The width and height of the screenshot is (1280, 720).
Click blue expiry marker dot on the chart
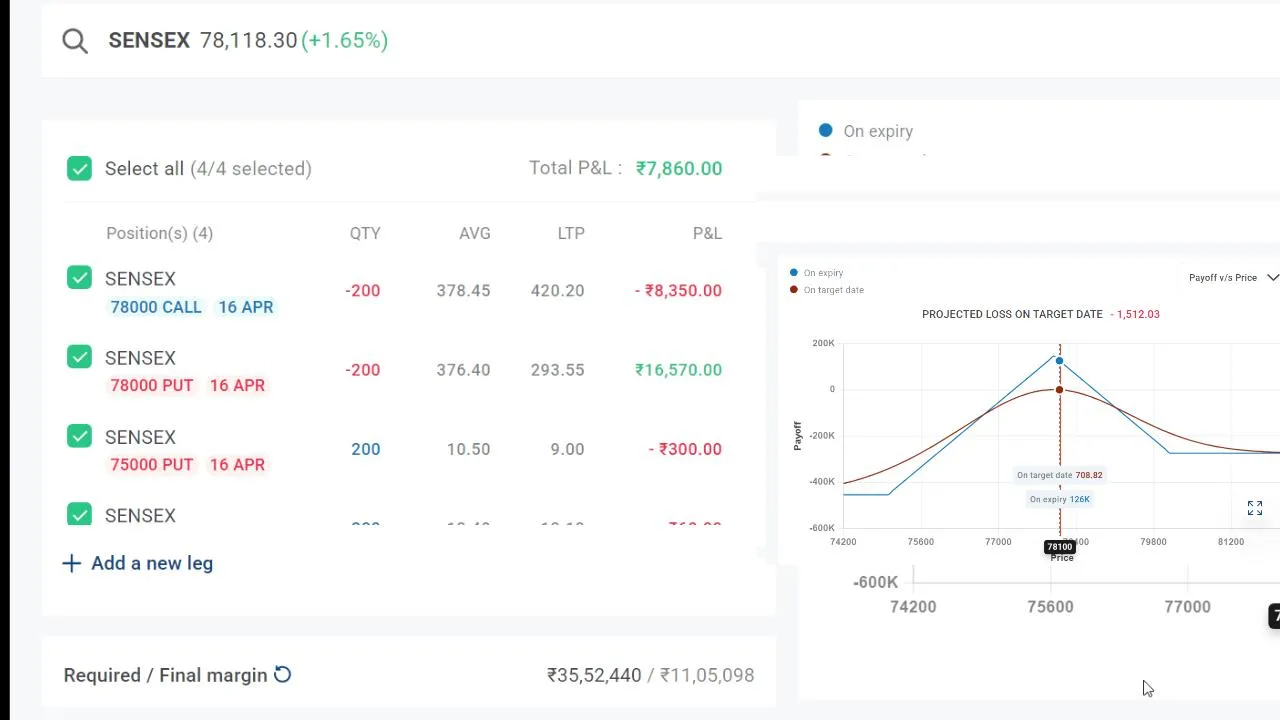click(x=1059, y=361)
